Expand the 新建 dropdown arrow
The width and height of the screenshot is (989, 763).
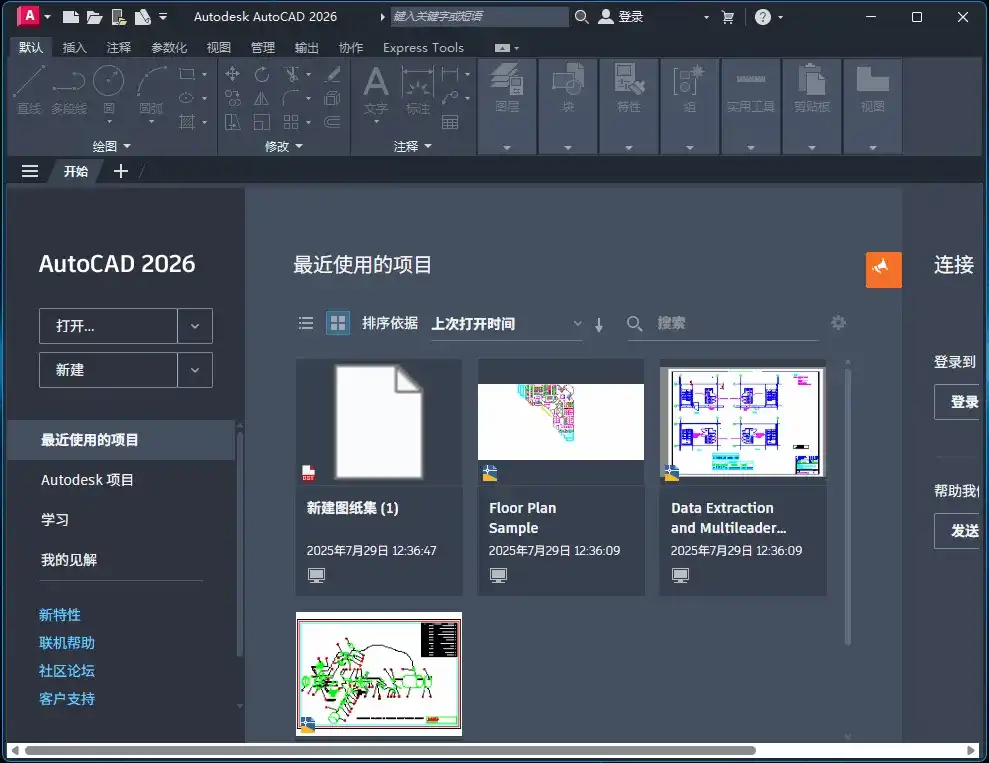(x=195, y=370)
